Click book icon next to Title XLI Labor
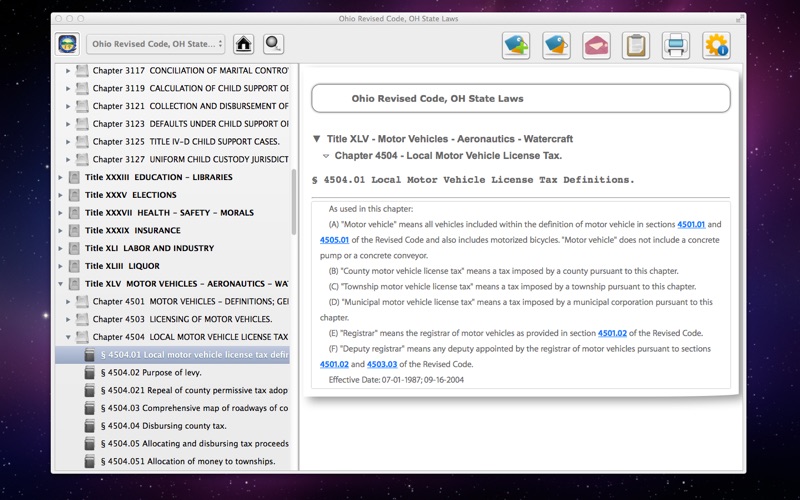This screenshot has width=800, height=500. (74, 248)
